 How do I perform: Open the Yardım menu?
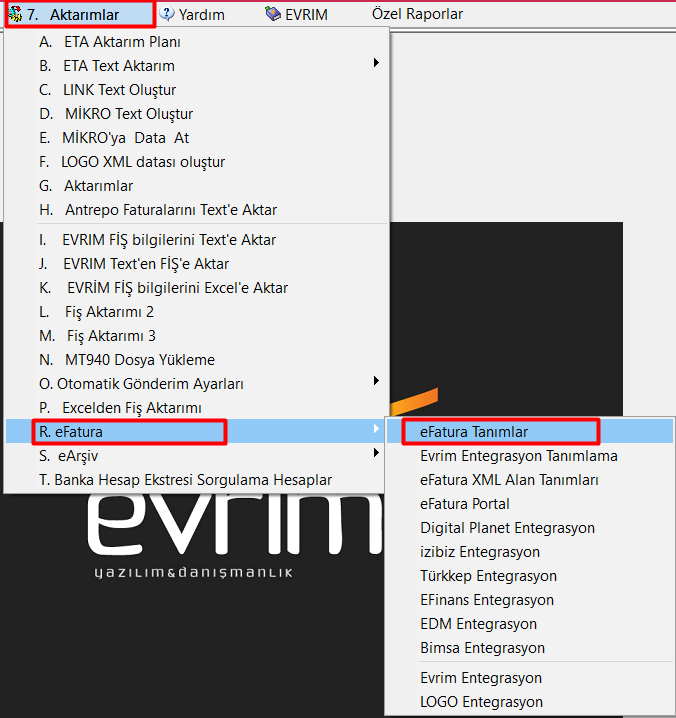193,14
